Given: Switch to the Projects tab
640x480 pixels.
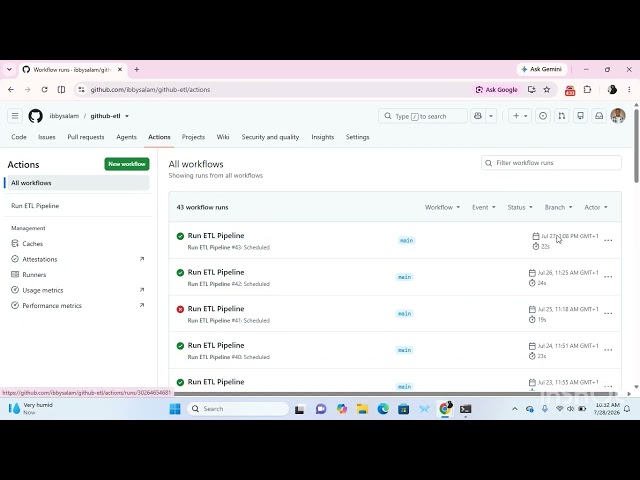Looking at the screenshot, I should (193, 137).
